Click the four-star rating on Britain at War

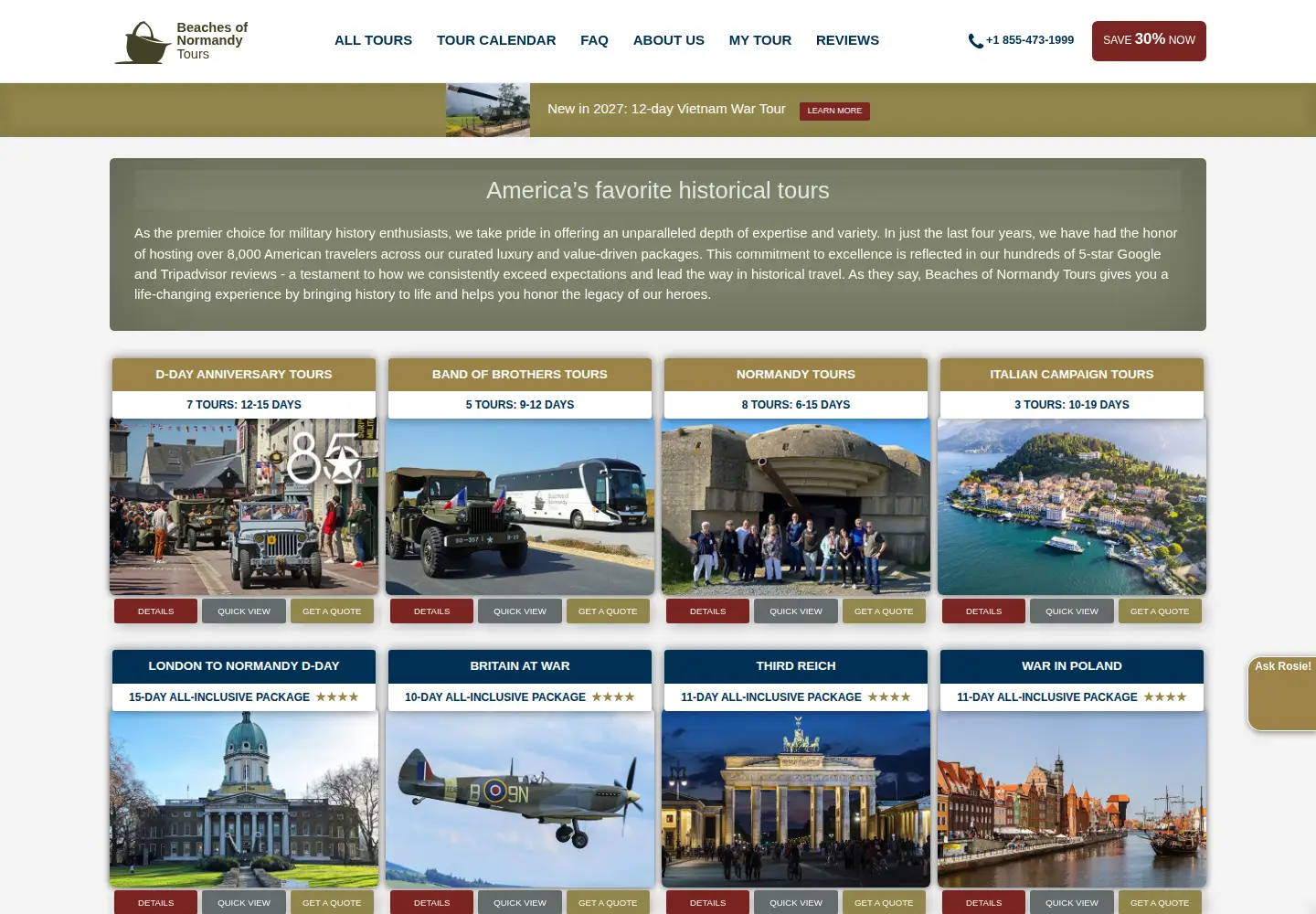[613, 696]
